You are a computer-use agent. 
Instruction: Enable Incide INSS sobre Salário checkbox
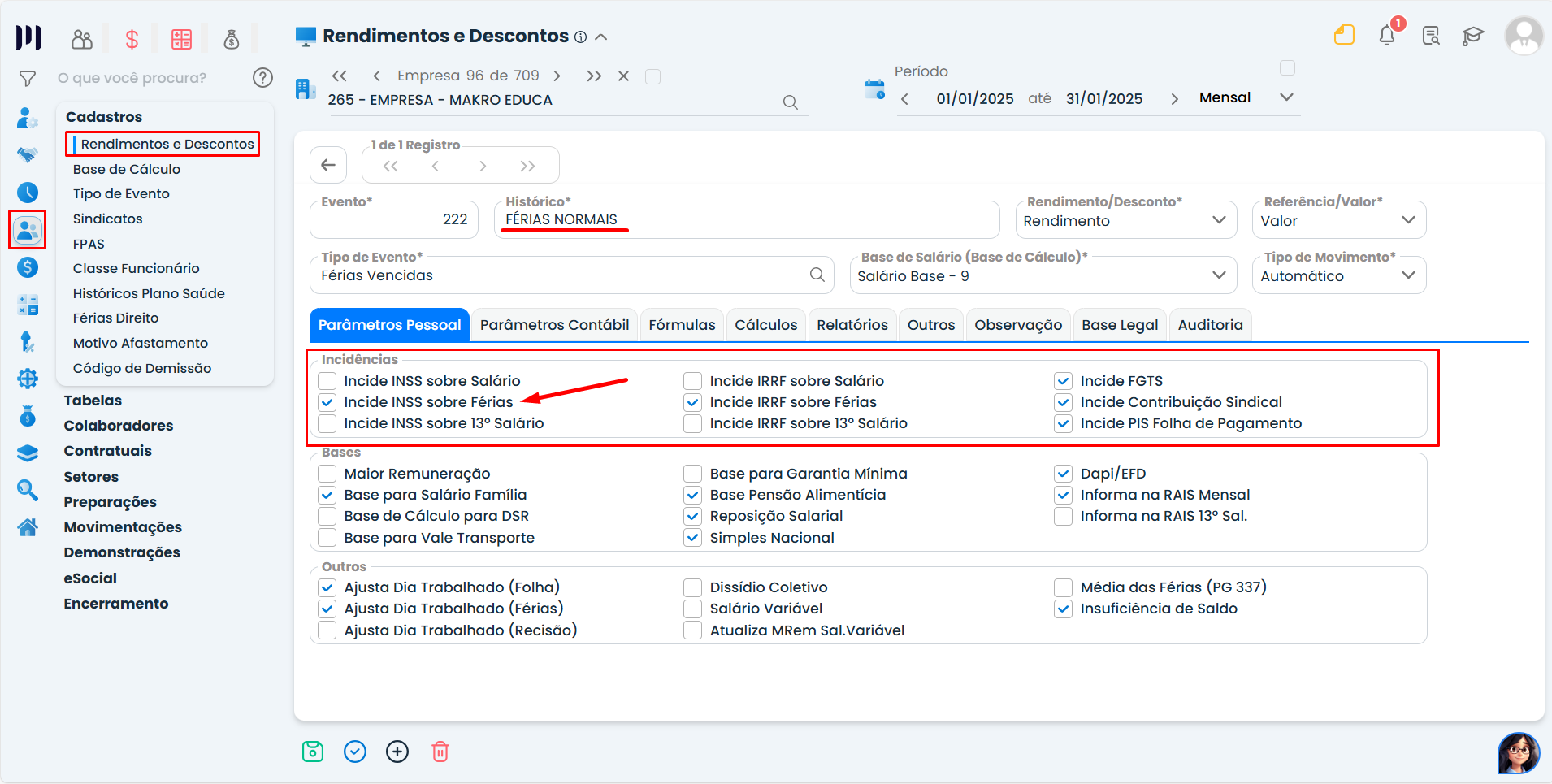pos(327,381)
